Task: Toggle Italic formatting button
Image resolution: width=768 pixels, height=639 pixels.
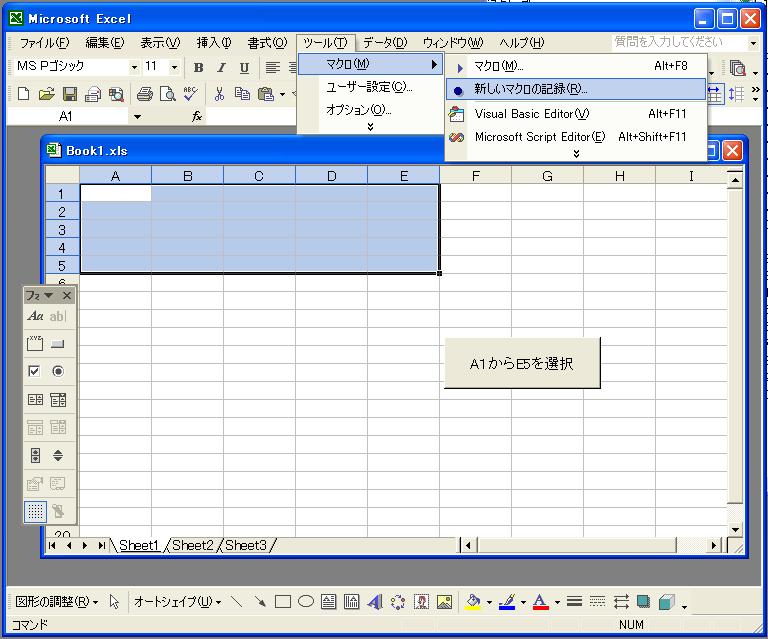Action: 221,68
